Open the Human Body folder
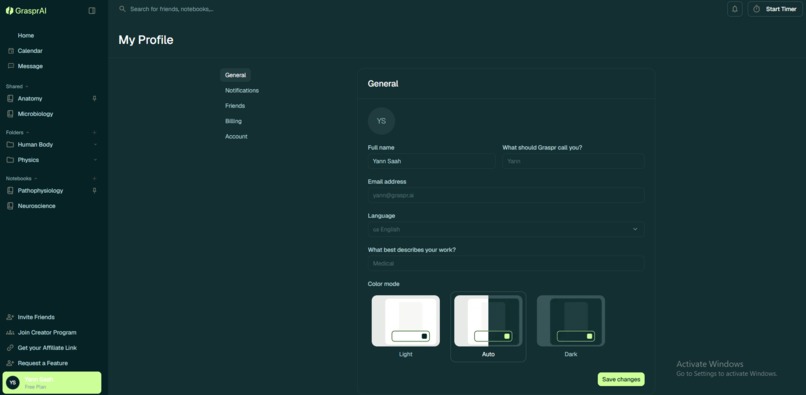The image size is (806, 395). tap(35, 145)
